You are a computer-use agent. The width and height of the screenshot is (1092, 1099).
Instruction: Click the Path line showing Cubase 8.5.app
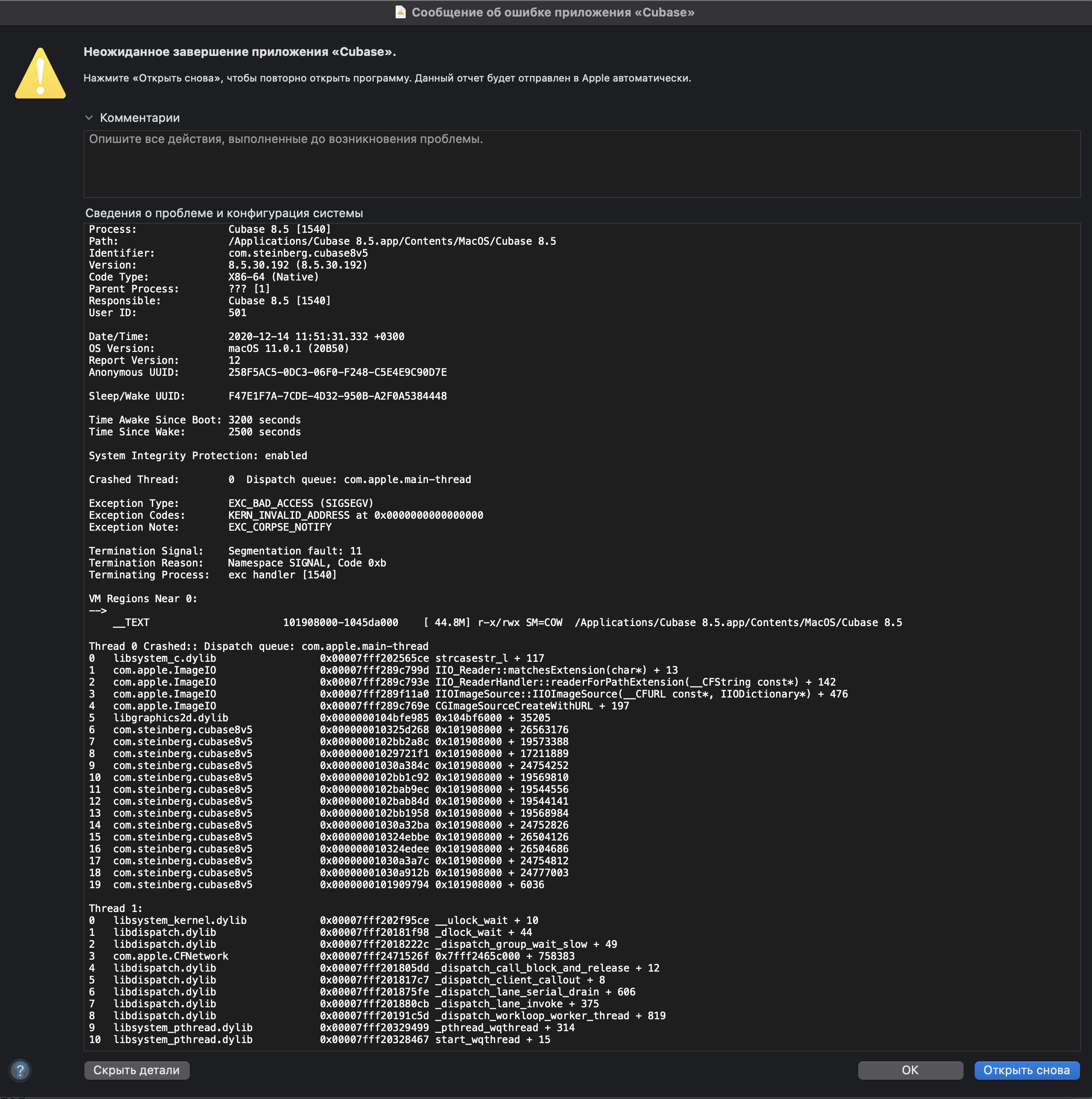322,241
